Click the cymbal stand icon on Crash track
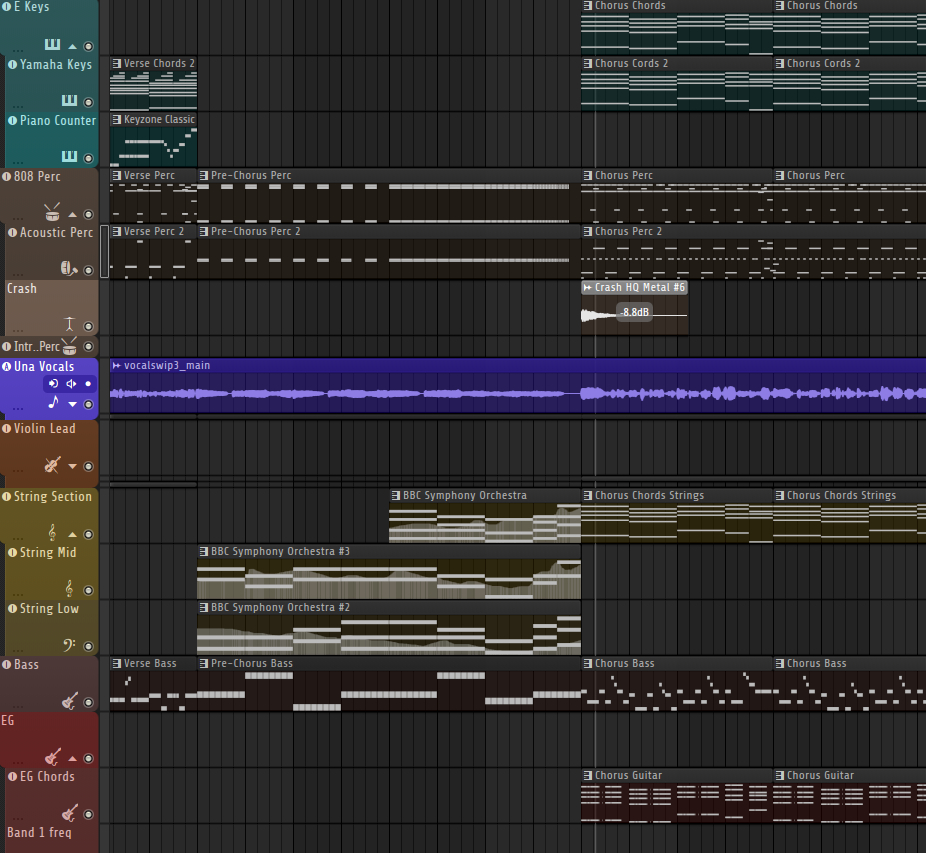The height and width of the screenshot is (853, 926). (69, 324)
